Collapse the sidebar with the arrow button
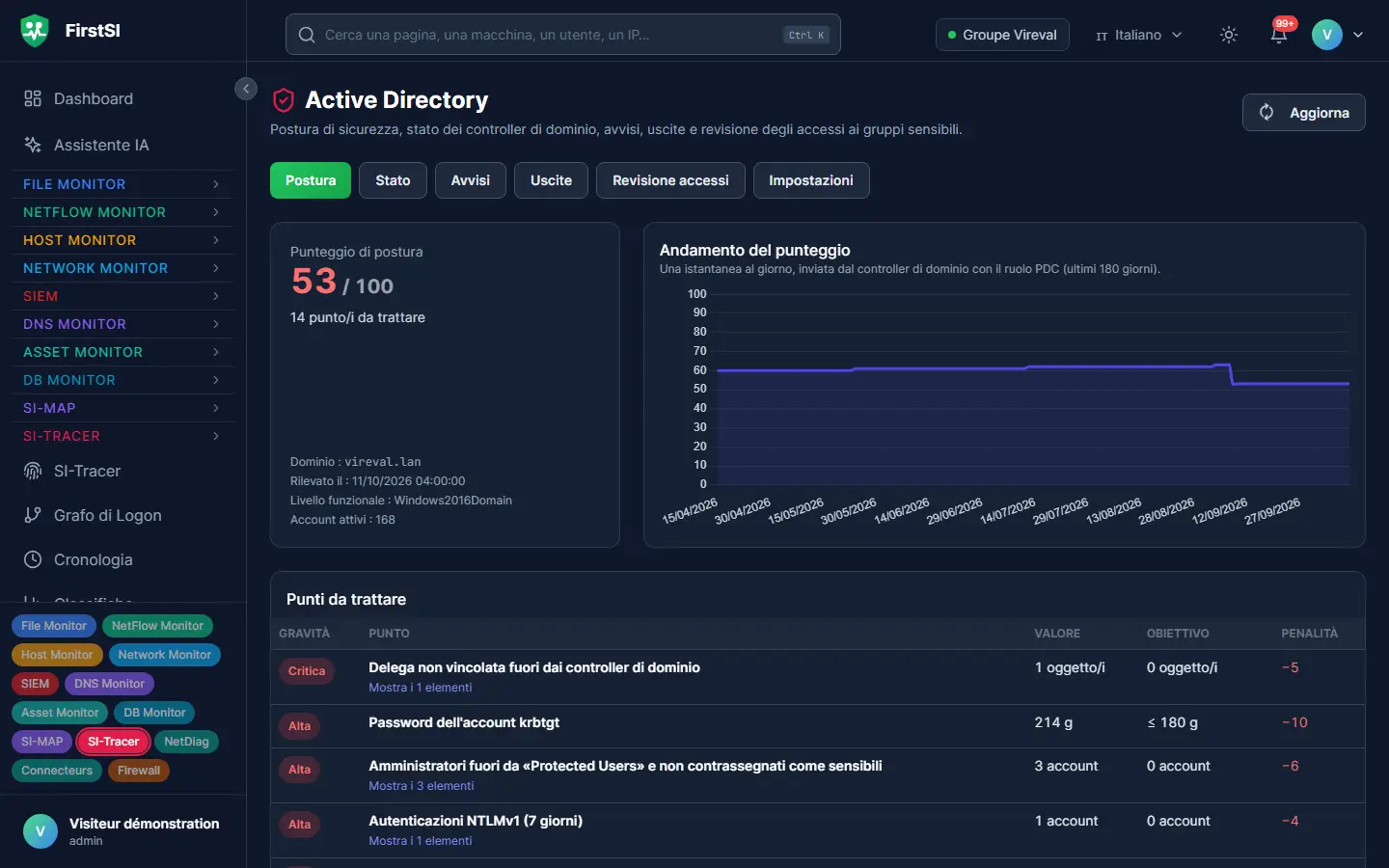The width and height of the screenshot is (1389, 868). point(246,89)
